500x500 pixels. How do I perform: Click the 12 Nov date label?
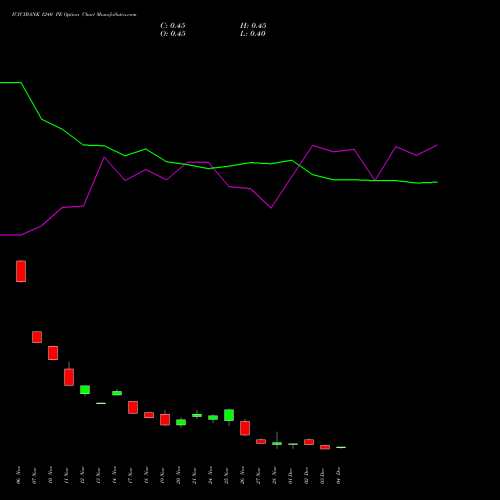82,475
